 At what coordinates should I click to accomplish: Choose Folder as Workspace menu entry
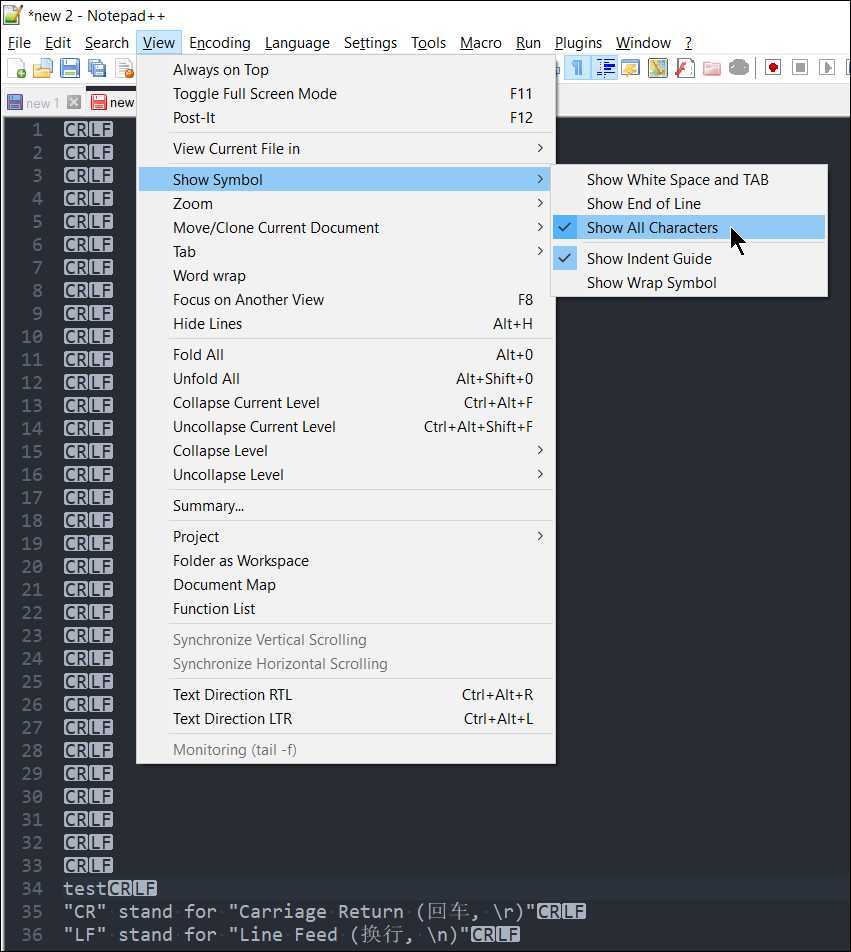[346, 561]
